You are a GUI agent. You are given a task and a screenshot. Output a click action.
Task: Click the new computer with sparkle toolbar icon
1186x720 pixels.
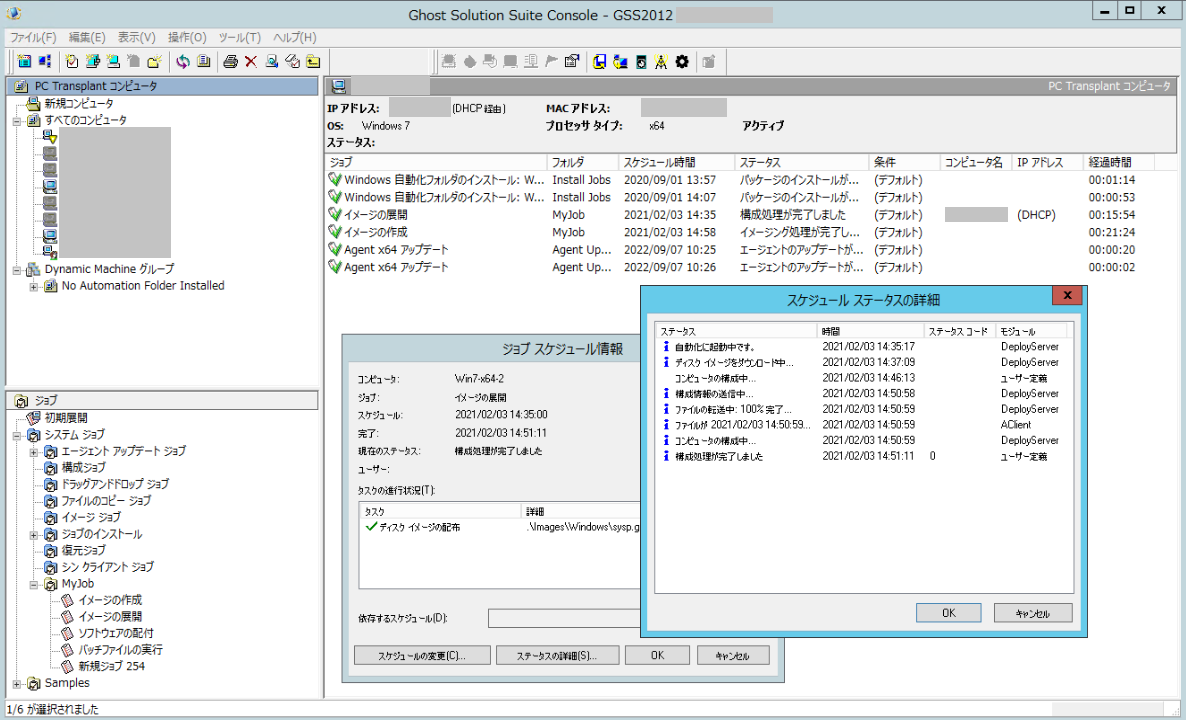pos(113,62)
